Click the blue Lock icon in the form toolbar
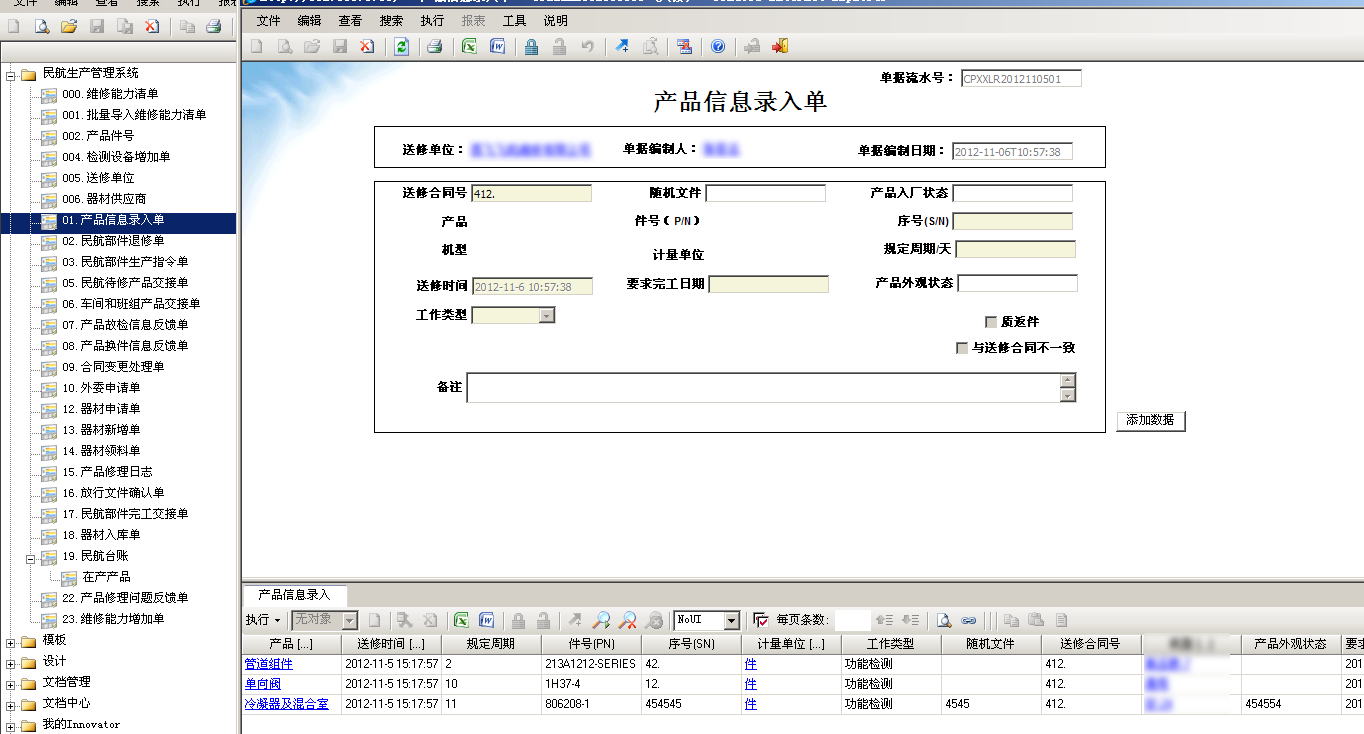The height and width of the screenshot is (734, 1364). (x=531, y=46)
